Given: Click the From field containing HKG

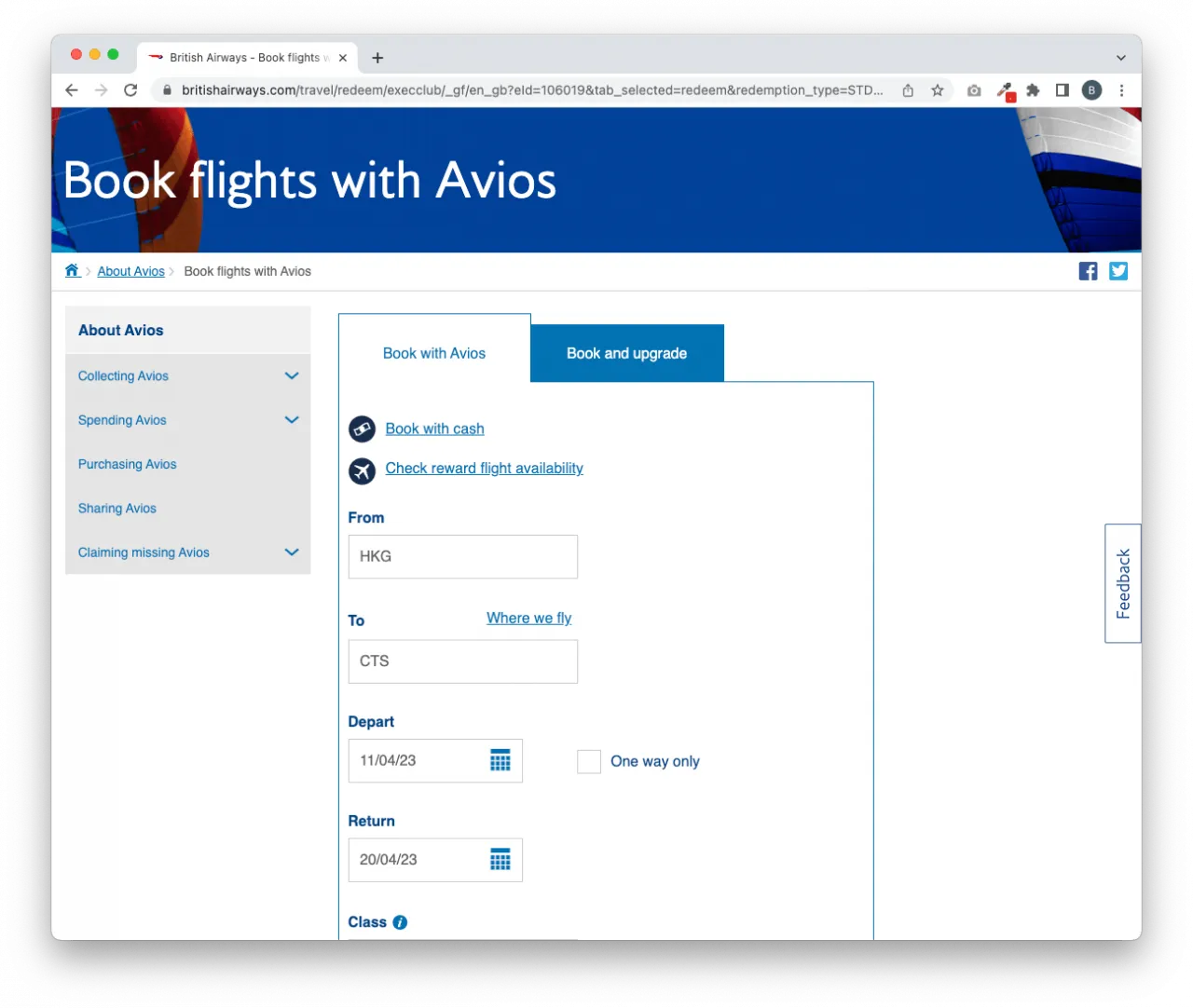Looking at the screenshot, I should point(463,556).
